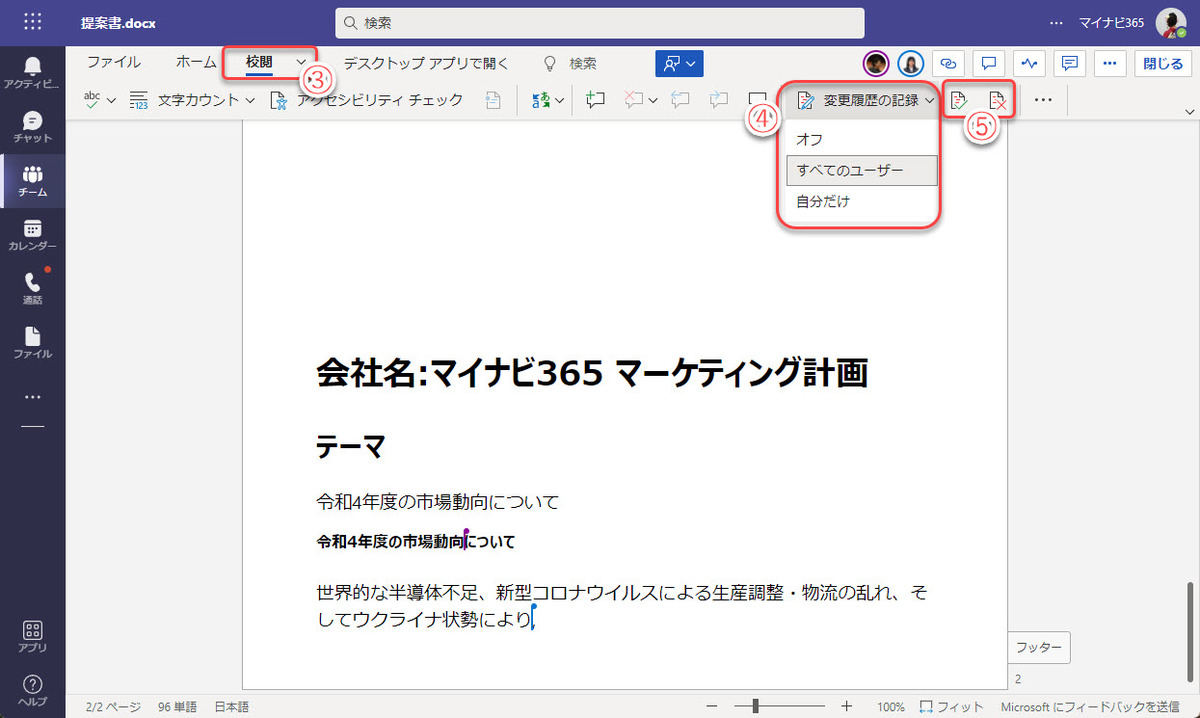Screen dimensions: 1200x718
Task: Go to the next comment
Action: [x=719, y=100]
